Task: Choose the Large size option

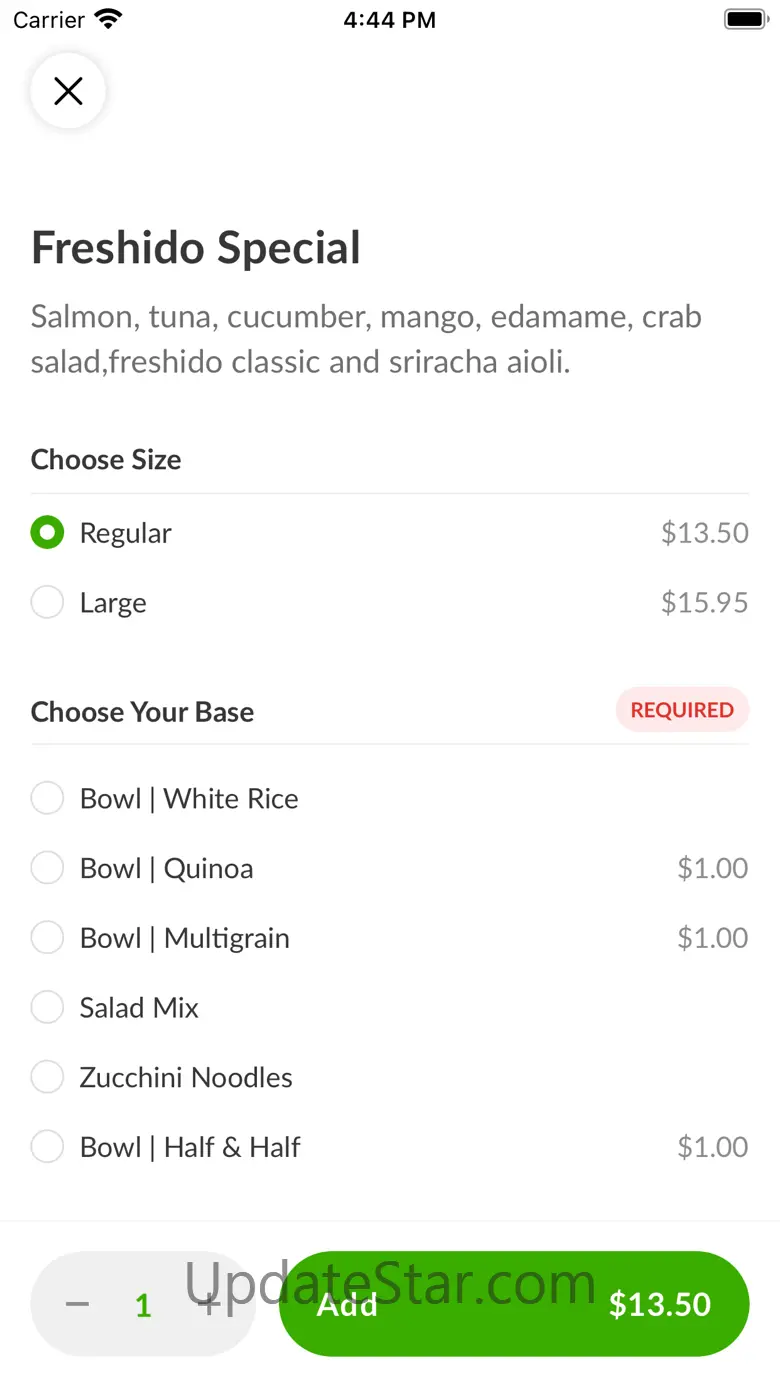Action: click(47, 603)
